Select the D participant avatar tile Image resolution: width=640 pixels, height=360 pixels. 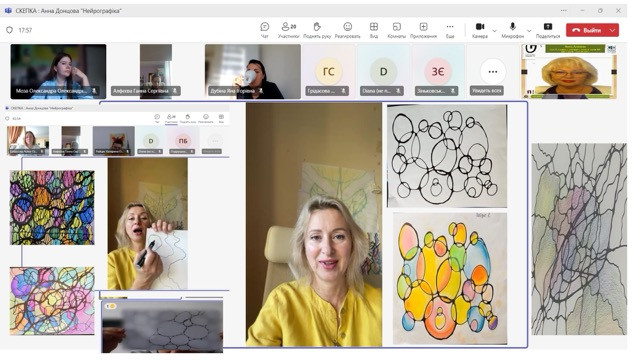(383, 72)
